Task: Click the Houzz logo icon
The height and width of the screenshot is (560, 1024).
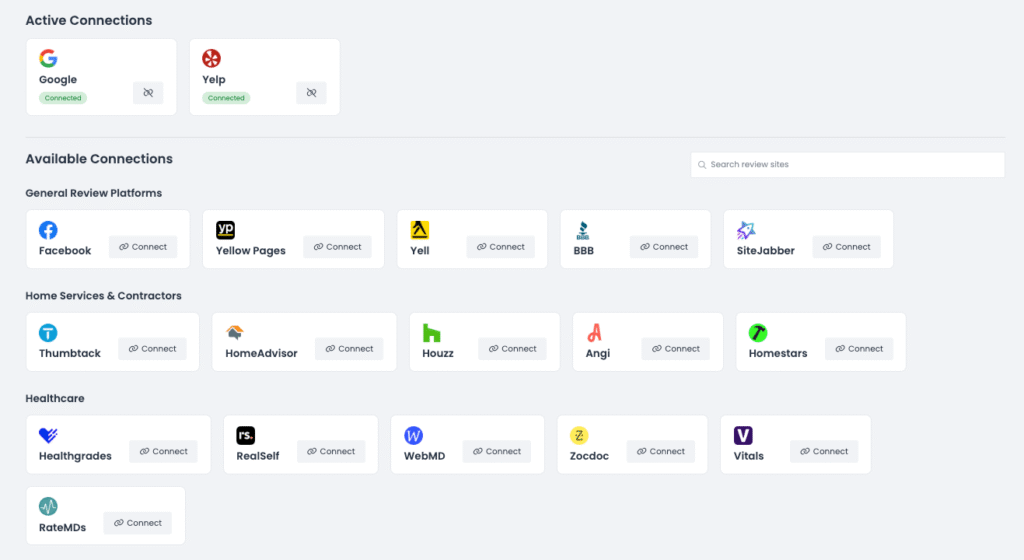Action: coord(432,333)
